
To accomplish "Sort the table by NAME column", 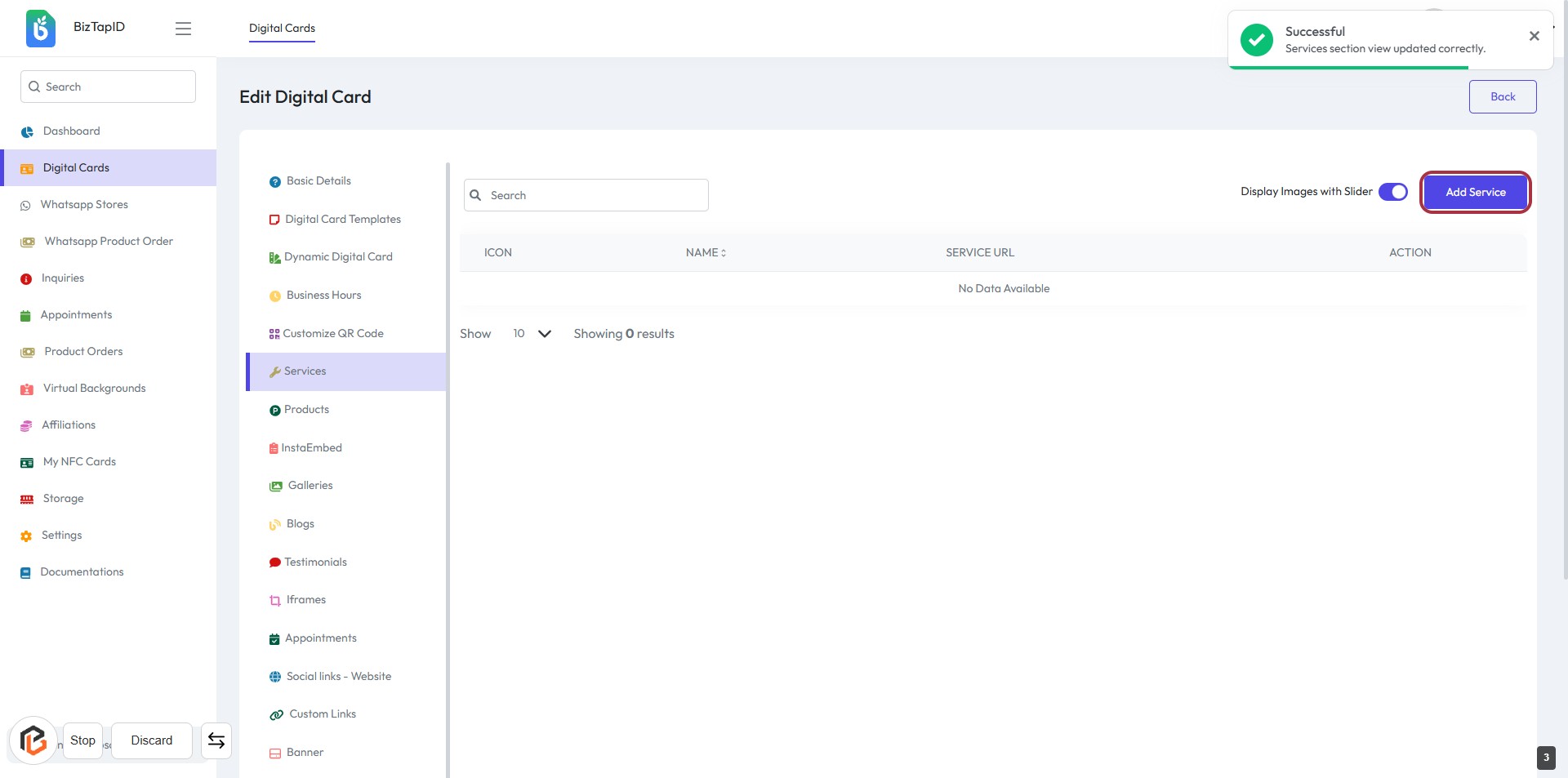I will 706,253.
